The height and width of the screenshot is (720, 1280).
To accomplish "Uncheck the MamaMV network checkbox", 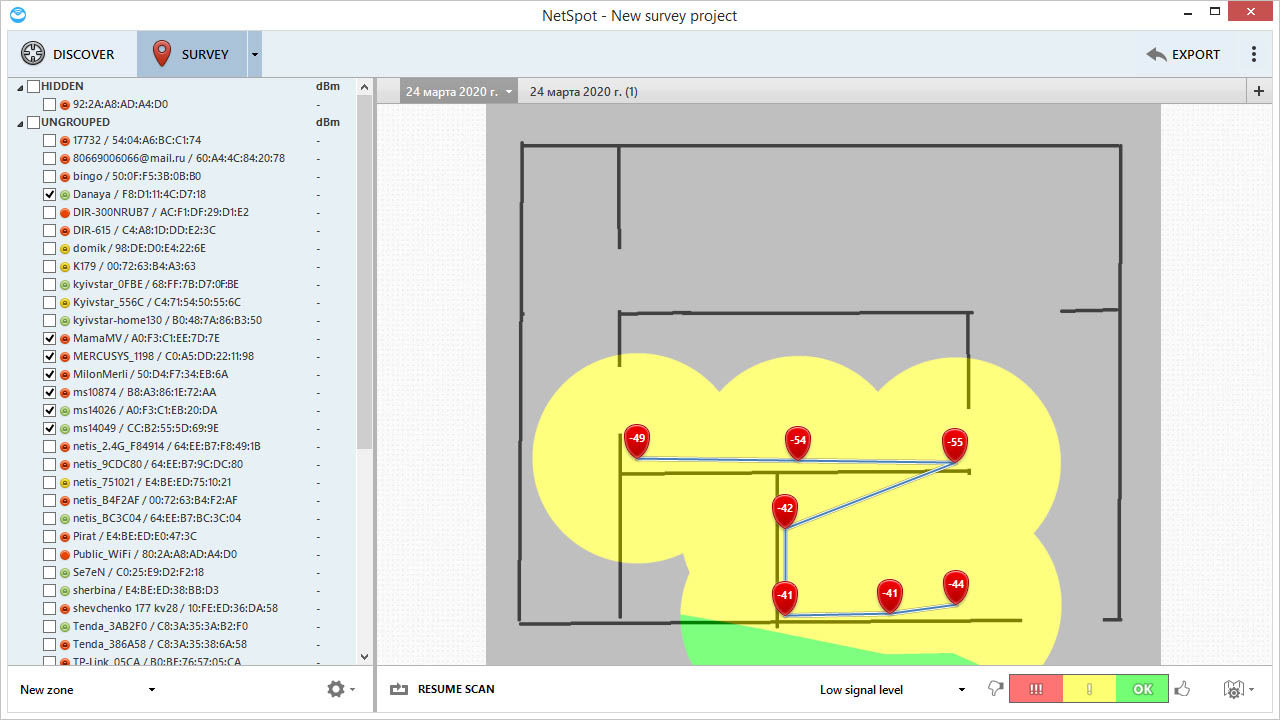I will [x=50, y=338].
